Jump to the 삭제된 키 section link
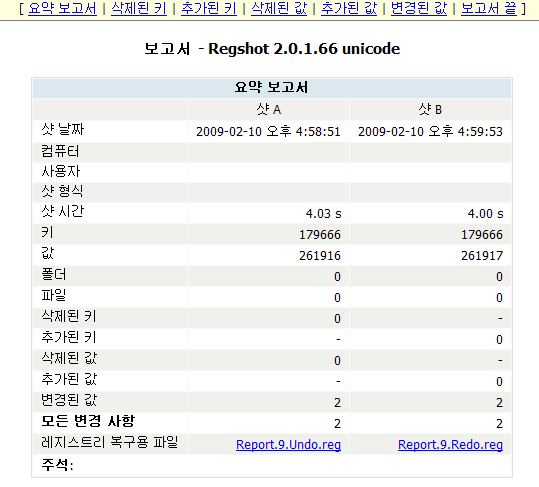Viewport: 539px width, 487px height. point(139,8)
